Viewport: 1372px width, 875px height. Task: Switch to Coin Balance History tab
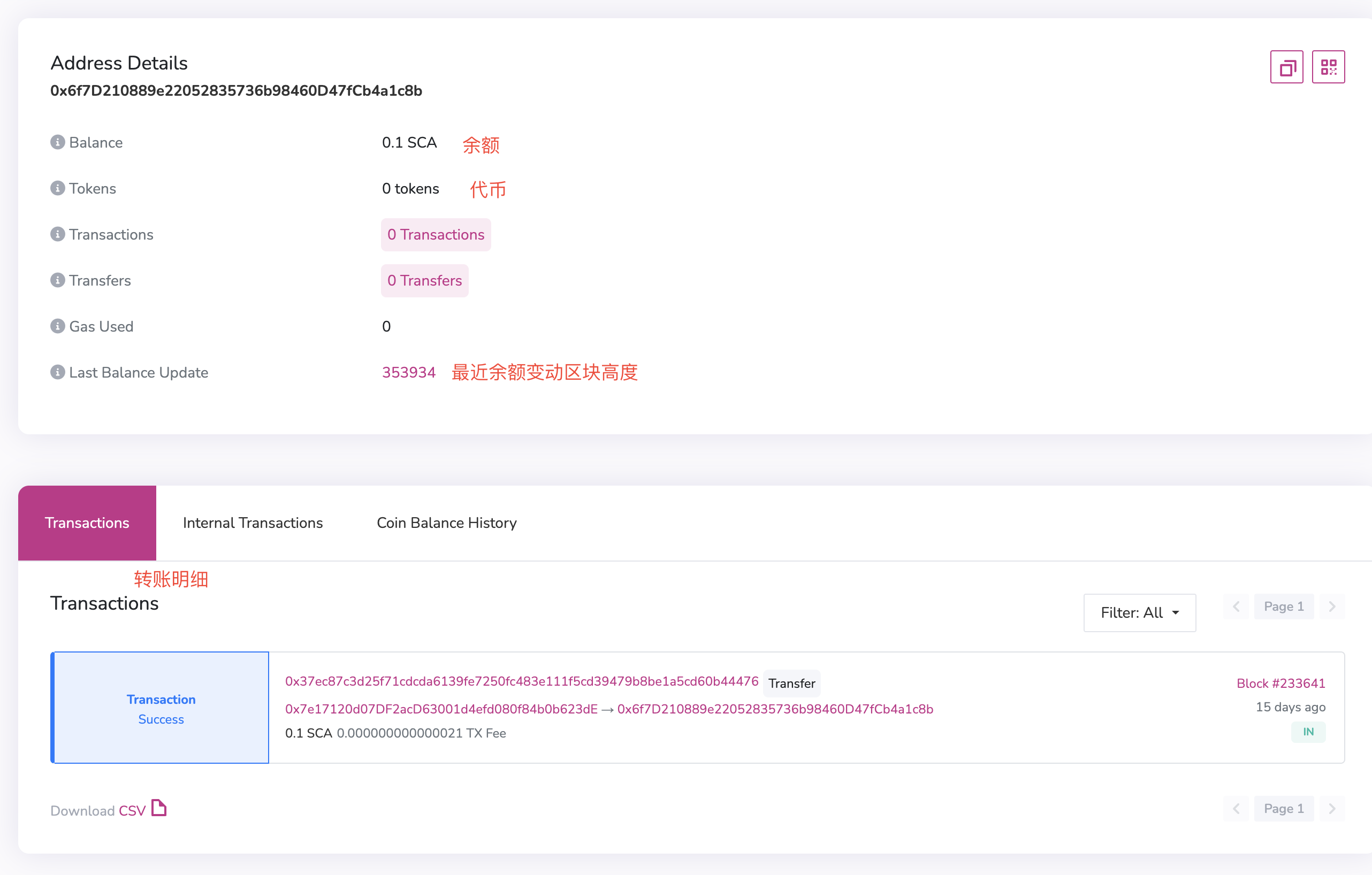[447, 523]
